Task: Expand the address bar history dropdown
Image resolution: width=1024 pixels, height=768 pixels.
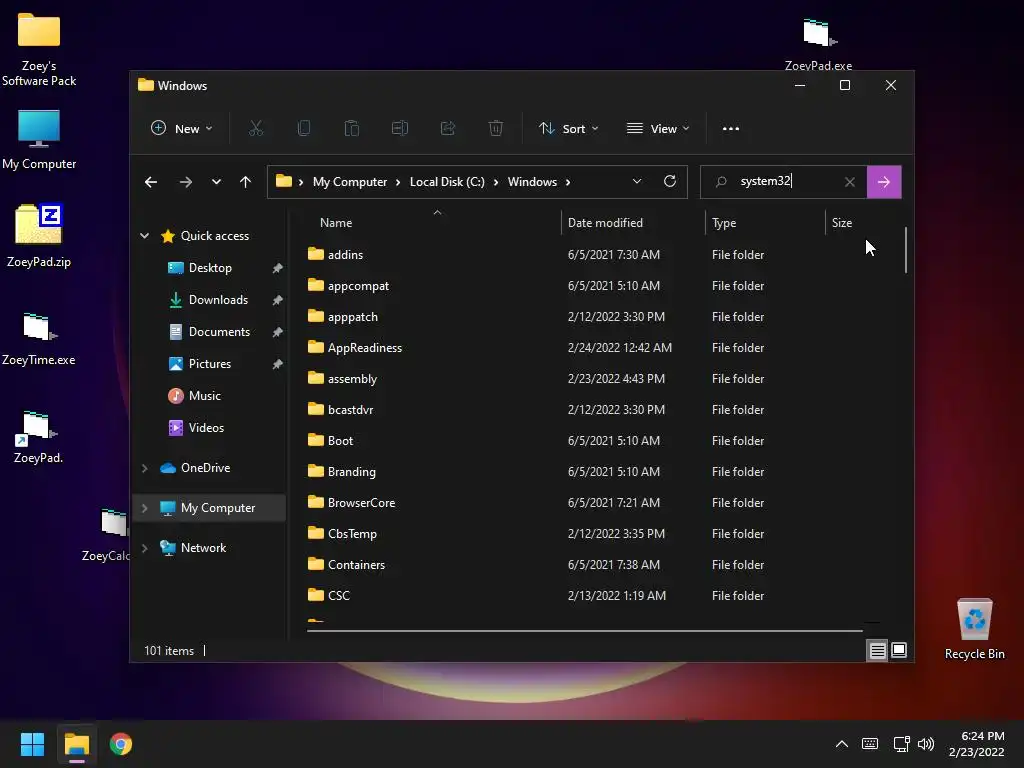Action: (637, 182)
